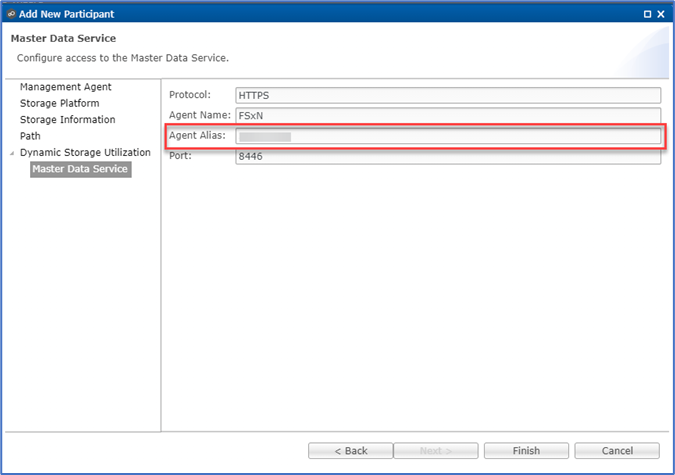Go to the Storage Information step
This screenshot has width=675, height=475.
[x=65, y=120]
